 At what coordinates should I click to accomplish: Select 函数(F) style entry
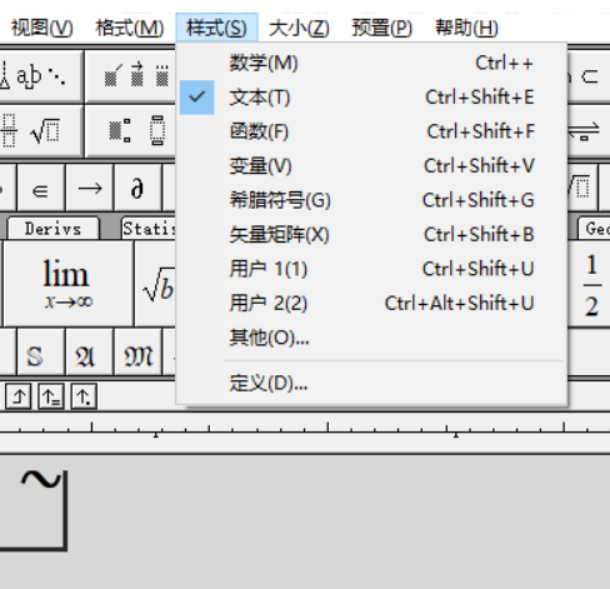pos(372,131)
